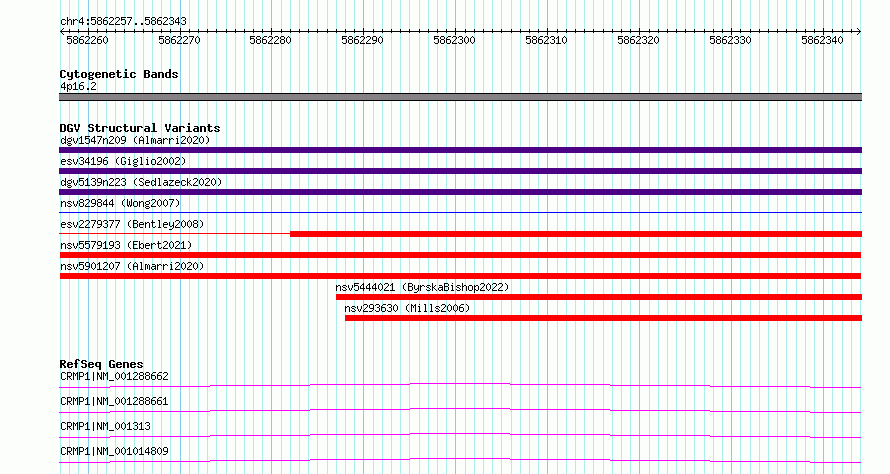The width and height of the screenshot is (890, 474).
Task: Open transcript CRMP1|NM_001313 label
Action: 106,426
